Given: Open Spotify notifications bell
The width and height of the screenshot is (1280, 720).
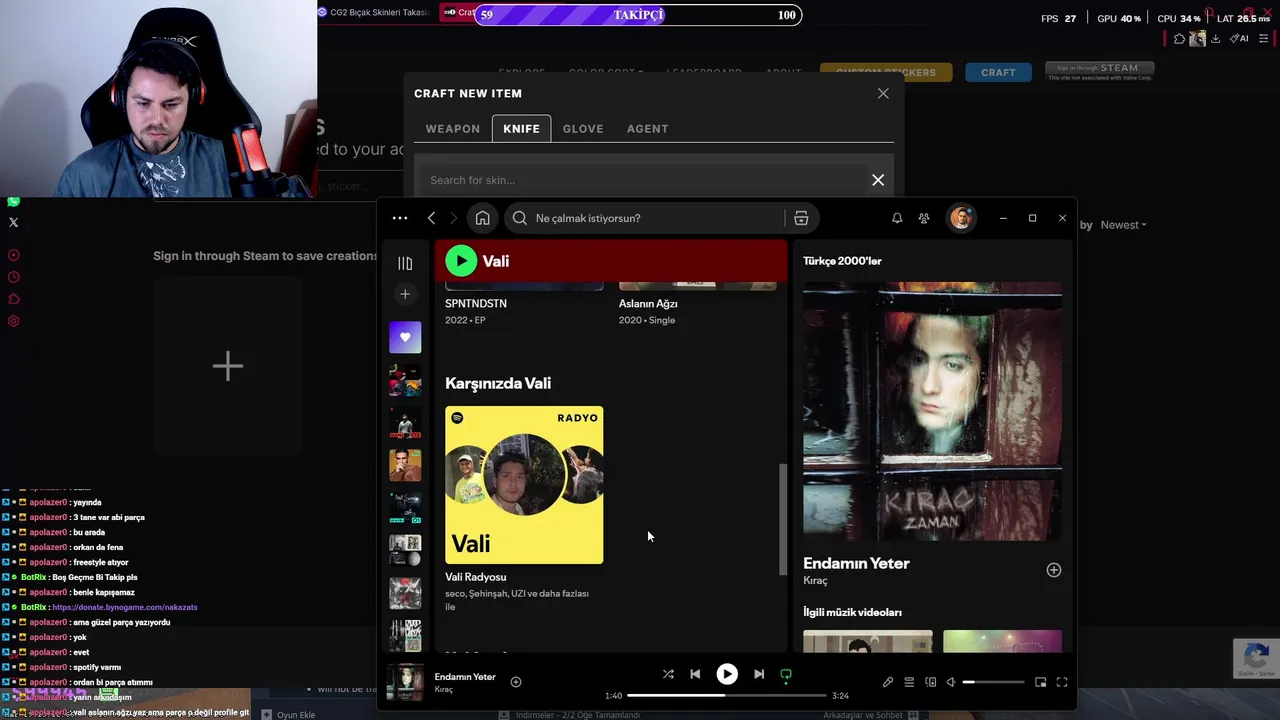Looking at the screenshot, I should [897, 218].
